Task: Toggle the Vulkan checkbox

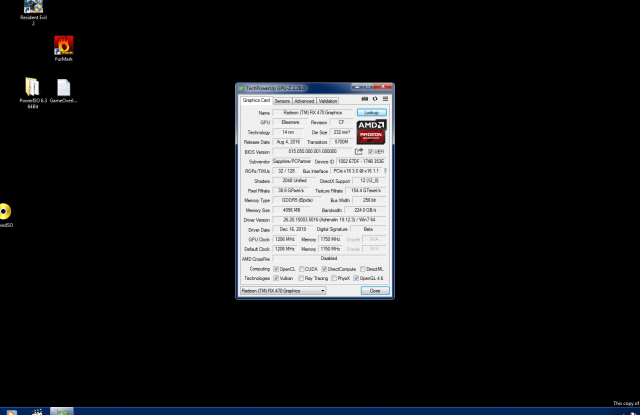Action: coord(276,278)
